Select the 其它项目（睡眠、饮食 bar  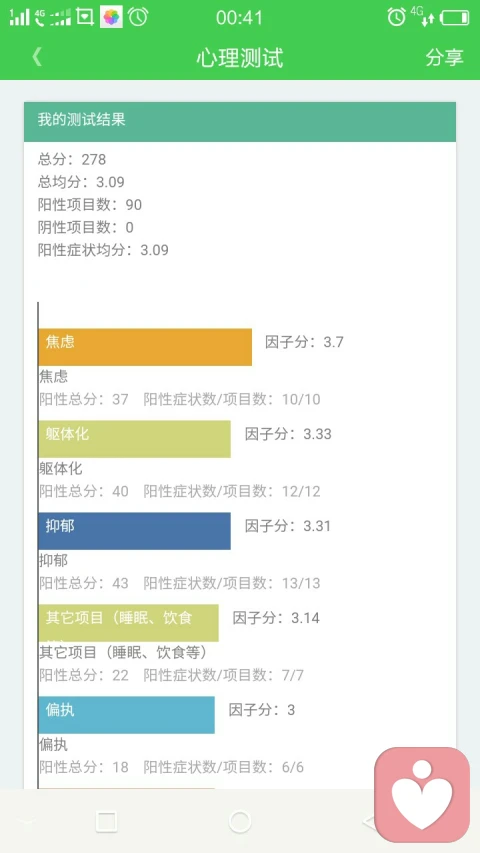click(x=128, y=623)
